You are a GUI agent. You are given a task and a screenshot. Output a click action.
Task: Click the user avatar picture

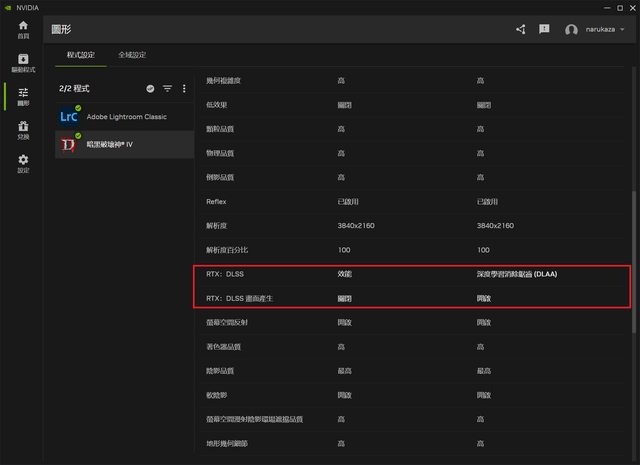coord(571,30)
